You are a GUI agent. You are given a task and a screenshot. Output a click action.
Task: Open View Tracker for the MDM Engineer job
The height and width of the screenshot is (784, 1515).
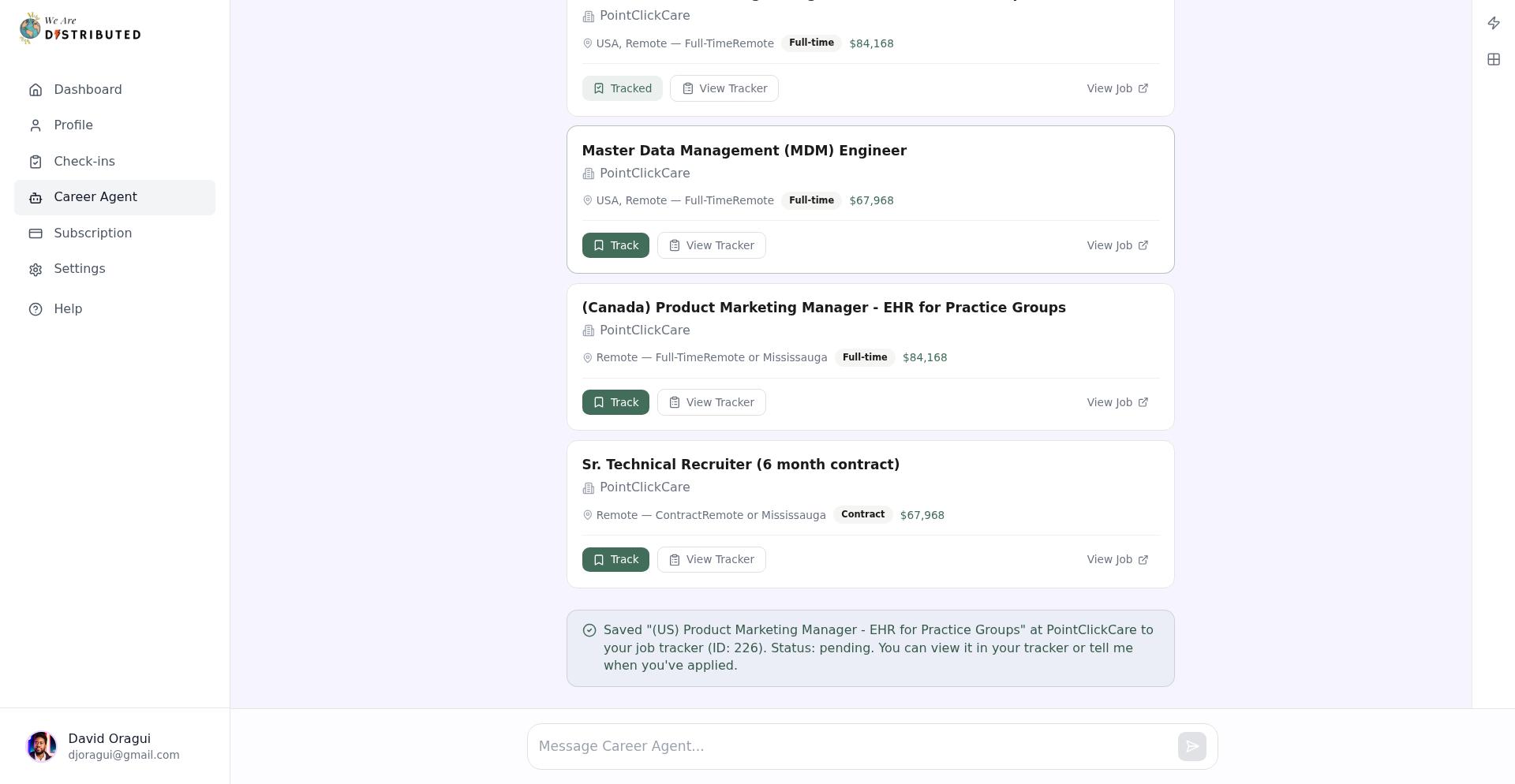click(x=711, y=245)
